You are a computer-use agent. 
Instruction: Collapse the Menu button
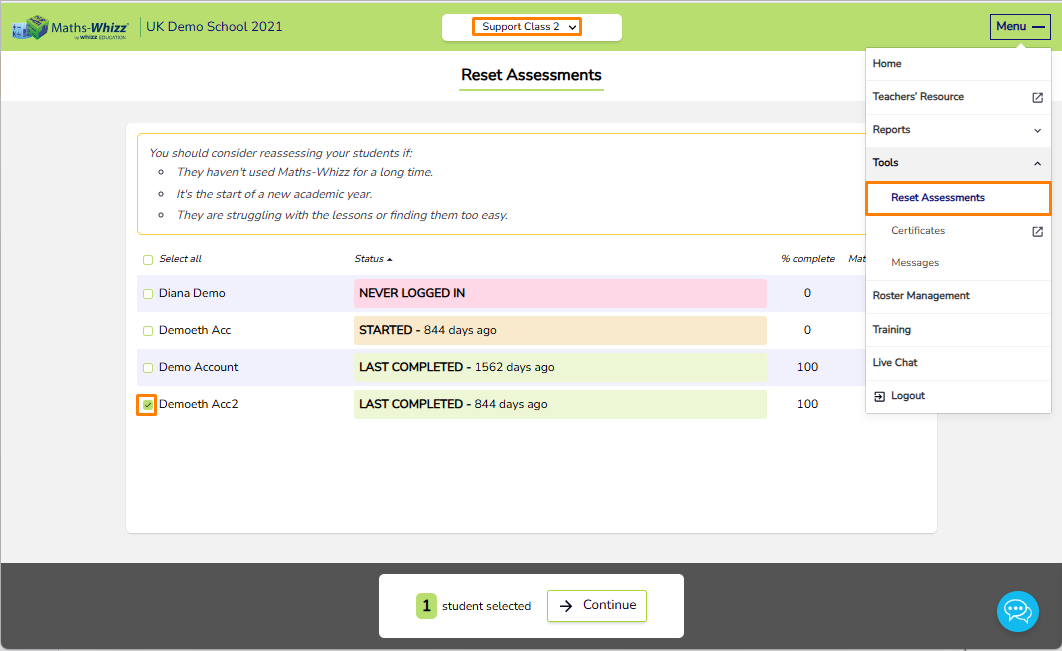pyautogui.click(x=1019, y=26)
